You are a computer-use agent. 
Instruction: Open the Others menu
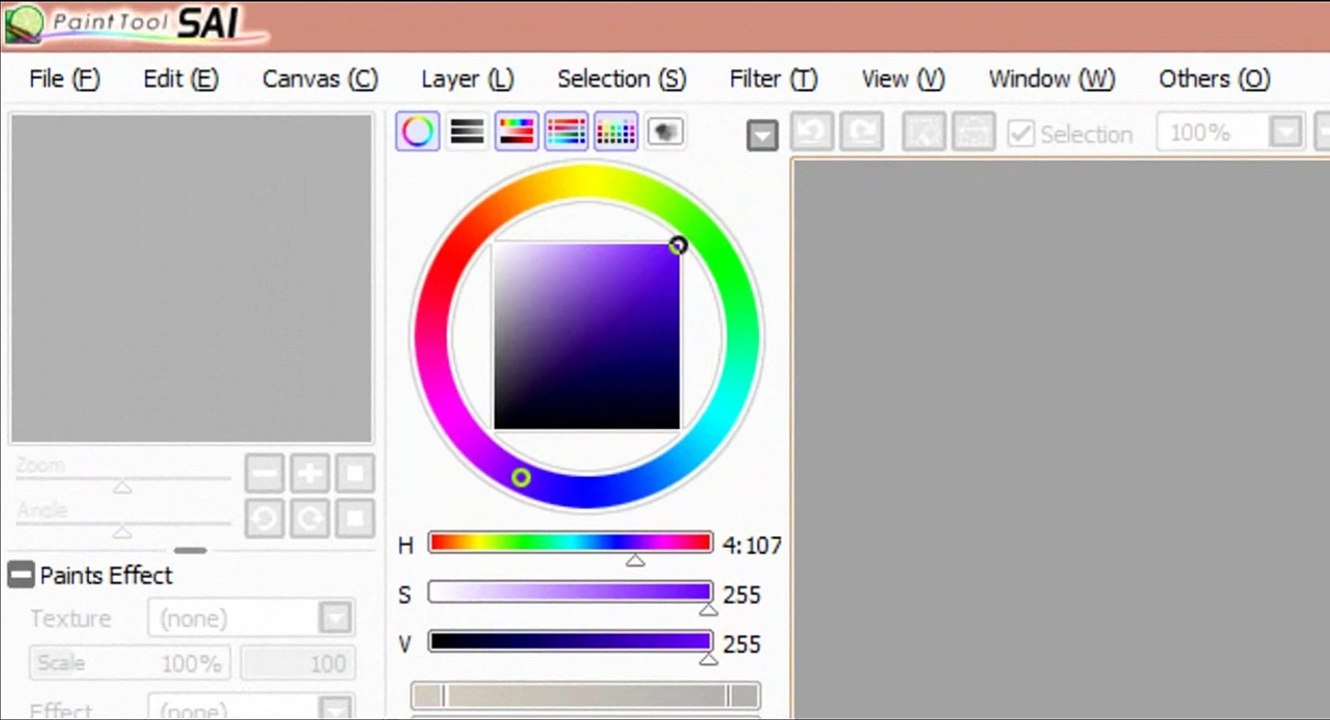tap(1215, 79)
